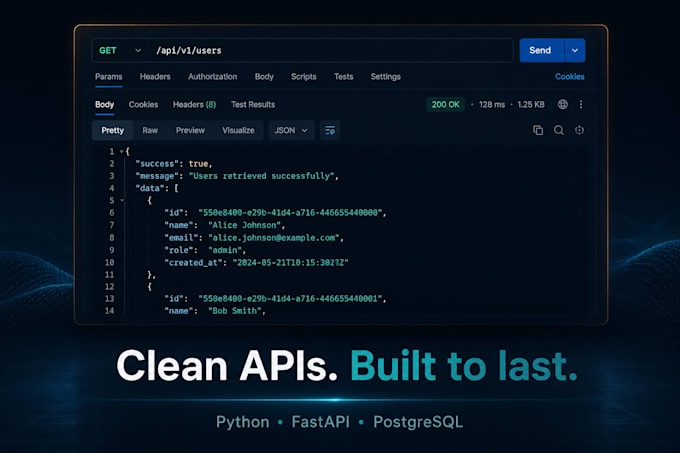The height and width of the screenshot is (453, 680).
Task: Open the GET method dropdown
Action: (x=120, y=50)
